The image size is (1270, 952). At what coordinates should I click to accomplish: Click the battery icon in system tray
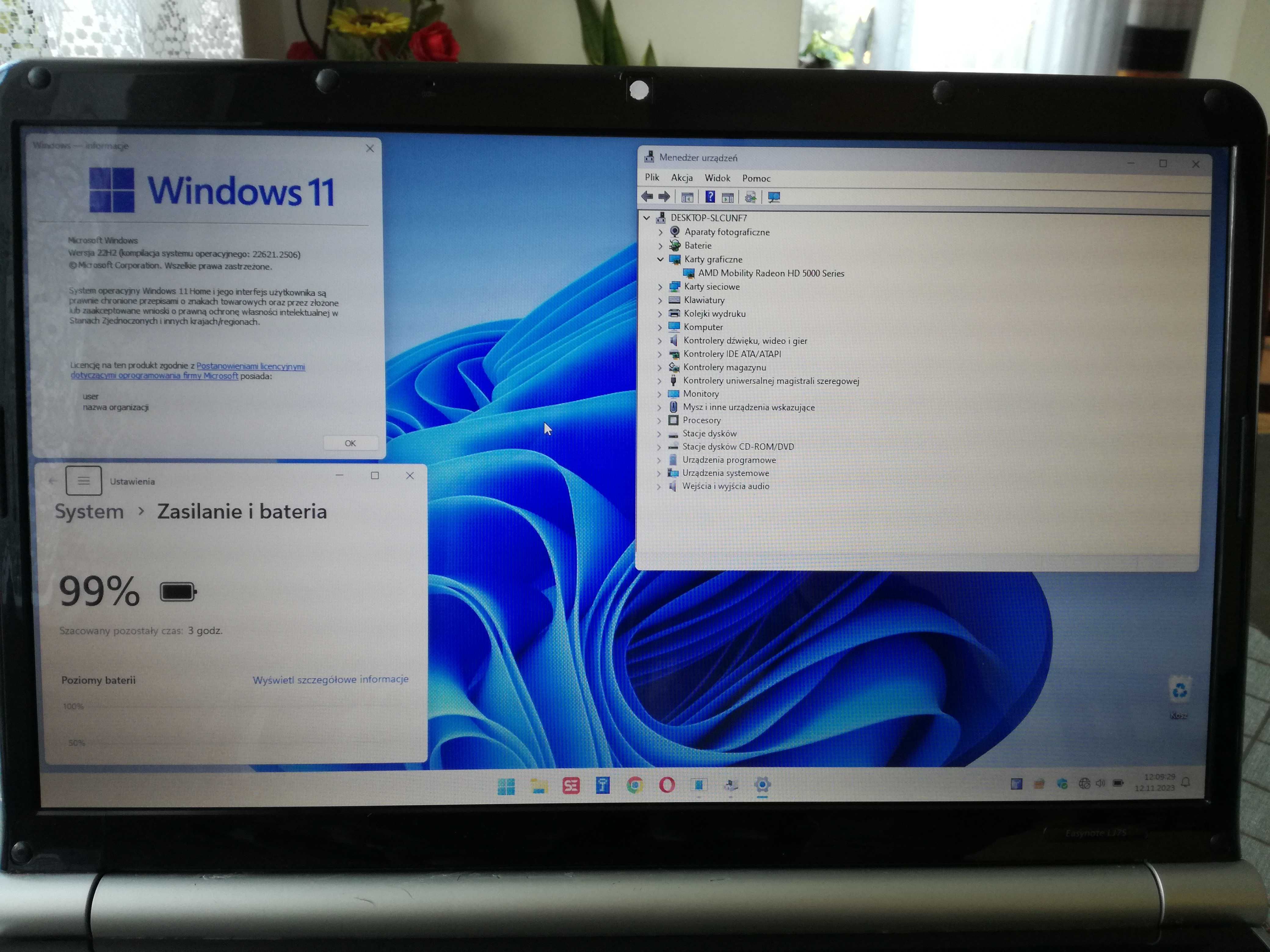click(1118, 783)
